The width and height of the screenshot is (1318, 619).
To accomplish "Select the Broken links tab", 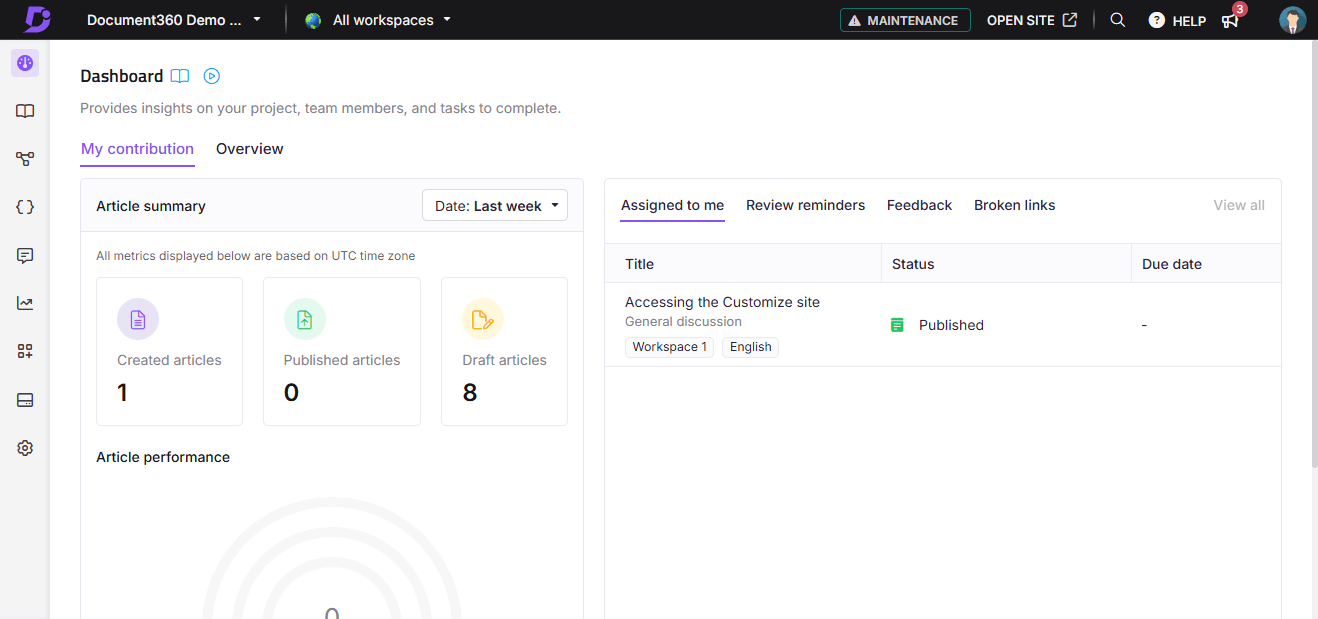I will [x=1014, y=205].
